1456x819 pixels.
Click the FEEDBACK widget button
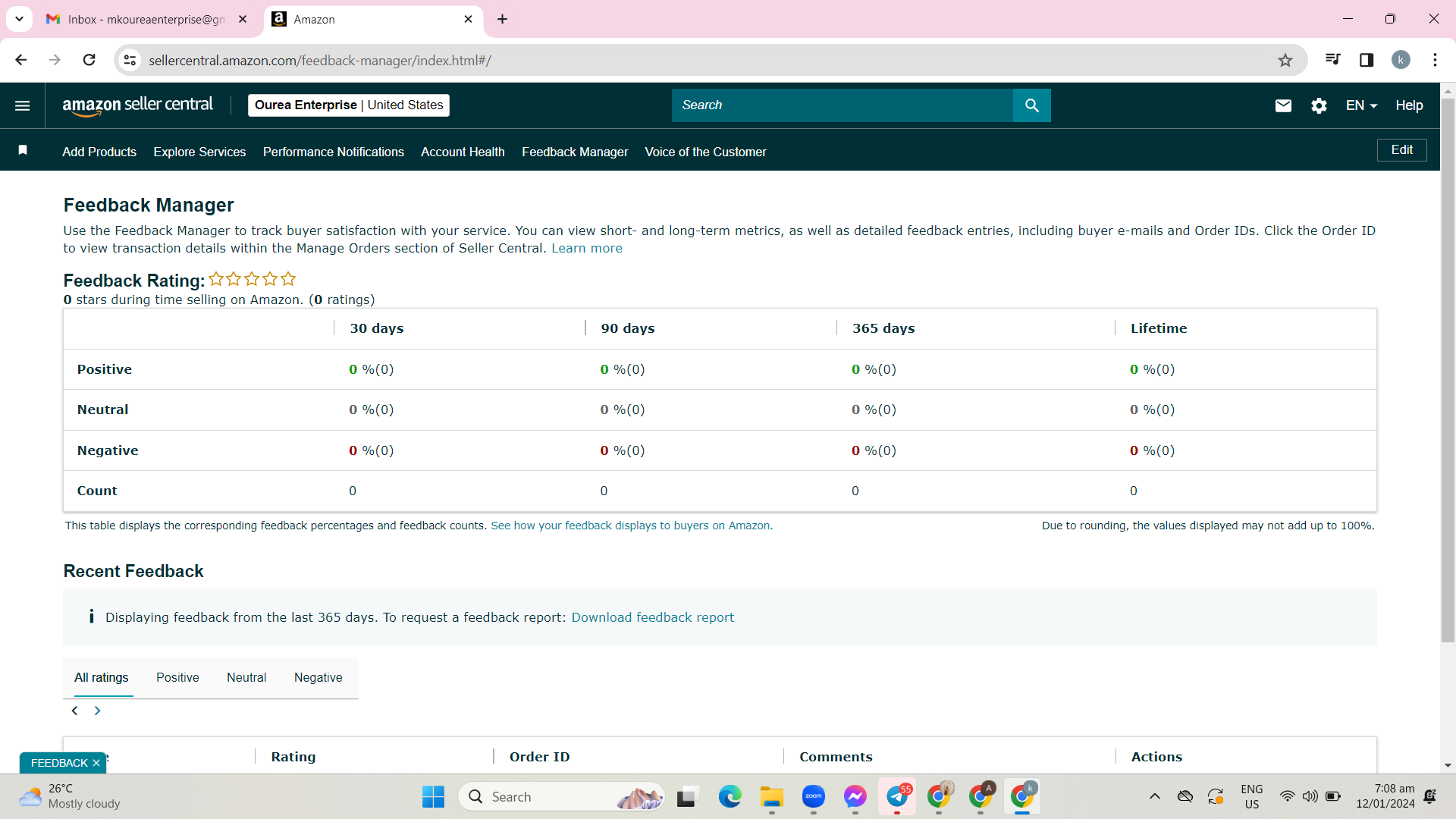coord(58,763)
